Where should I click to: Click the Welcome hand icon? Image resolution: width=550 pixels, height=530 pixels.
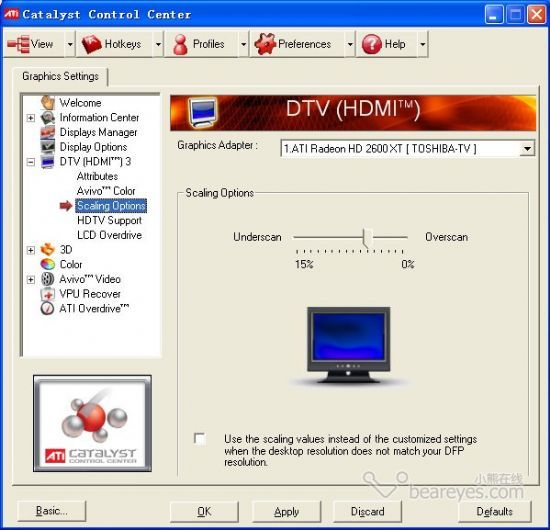coord(48,103)
